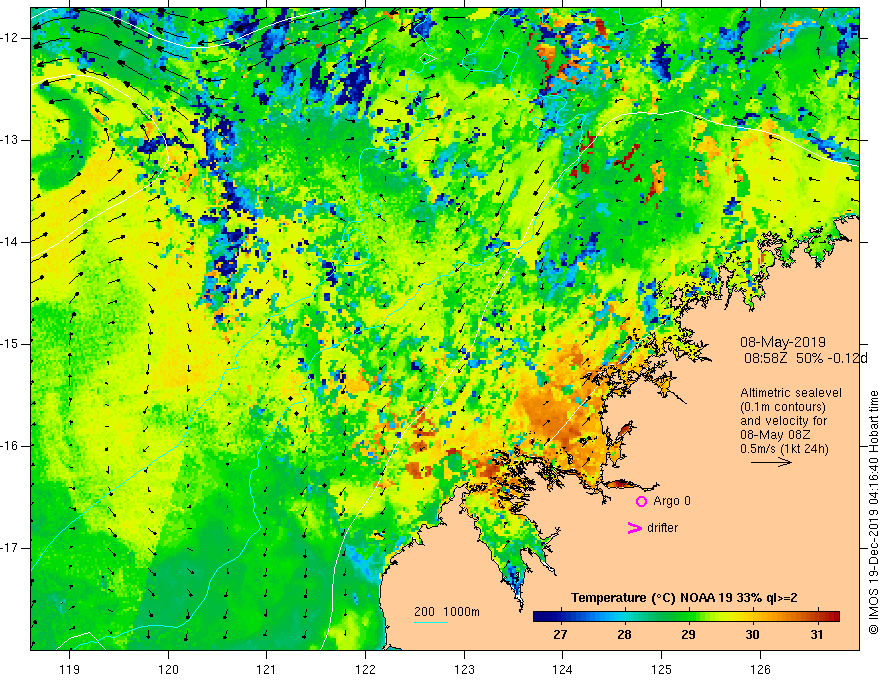The width and height of the screenshot is (880, 680).
Task: Click the -13 latitude axis label
Action: [11, 140]
